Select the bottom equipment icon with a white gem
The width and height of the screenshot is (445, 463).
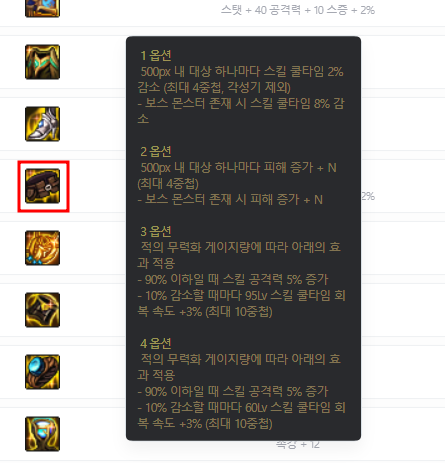(x=43, y=434)
